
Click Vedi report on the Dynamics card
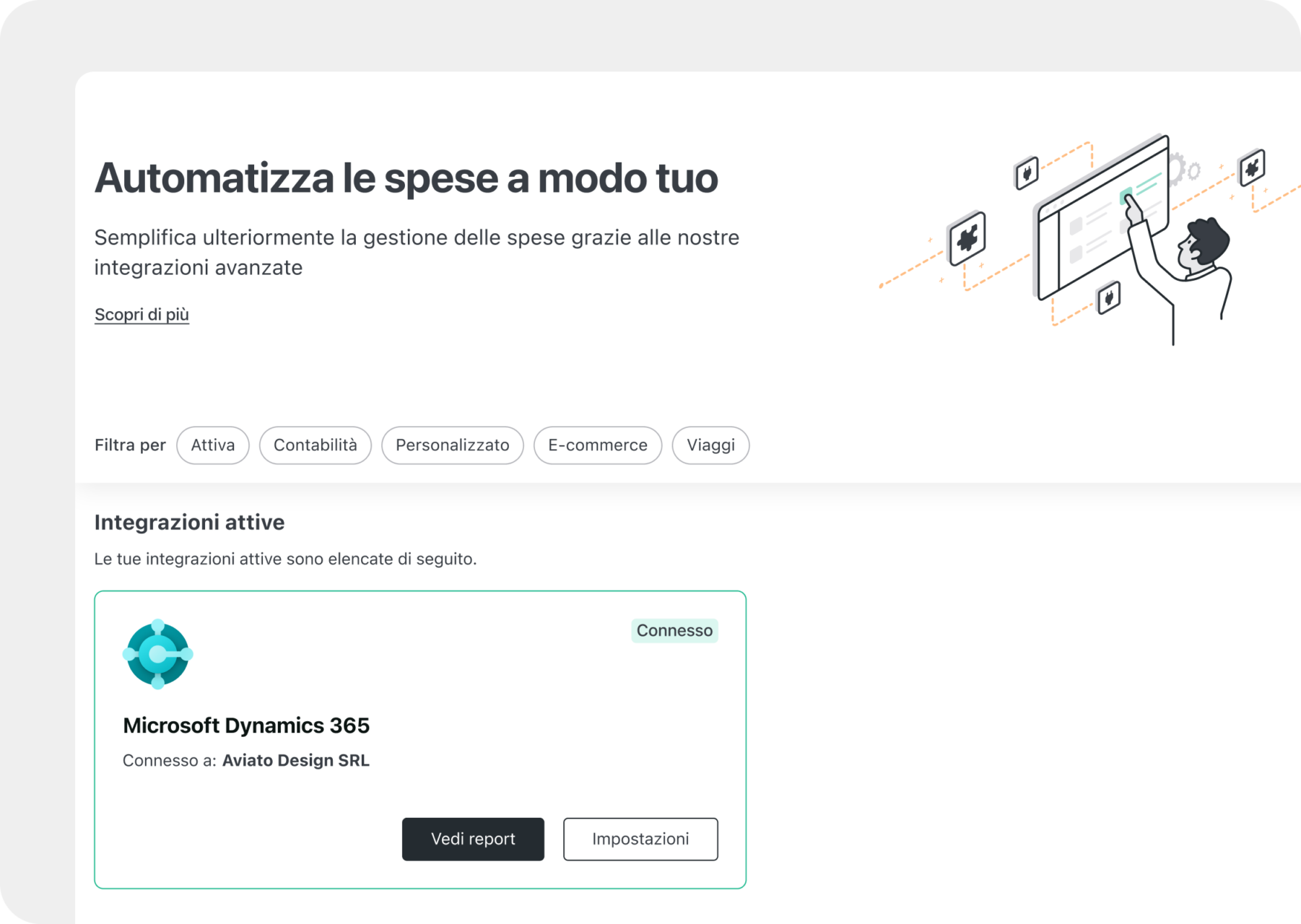(472, 839)
